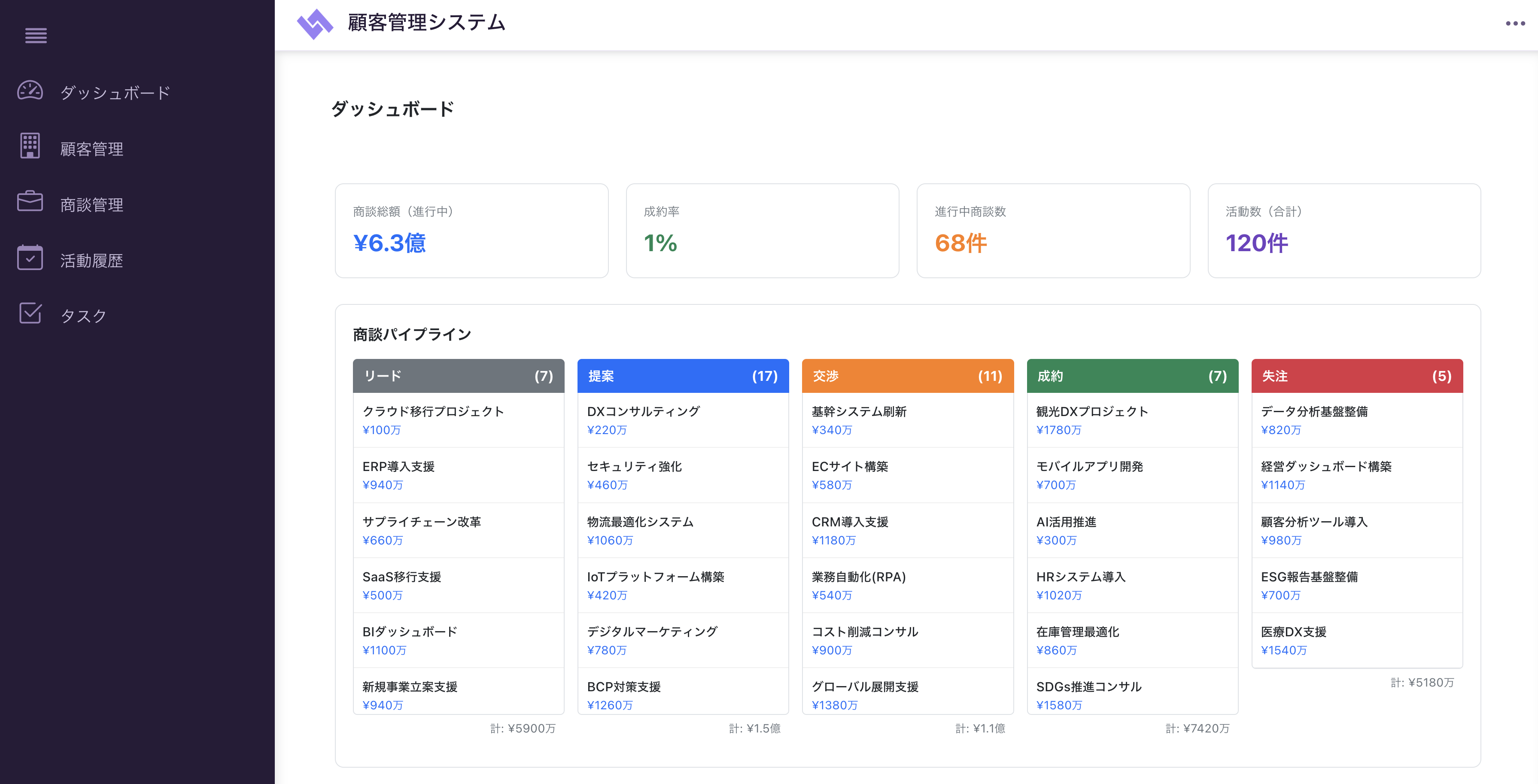Click the 顧客分析ツール導入 deal

[x=1357, y=530]
